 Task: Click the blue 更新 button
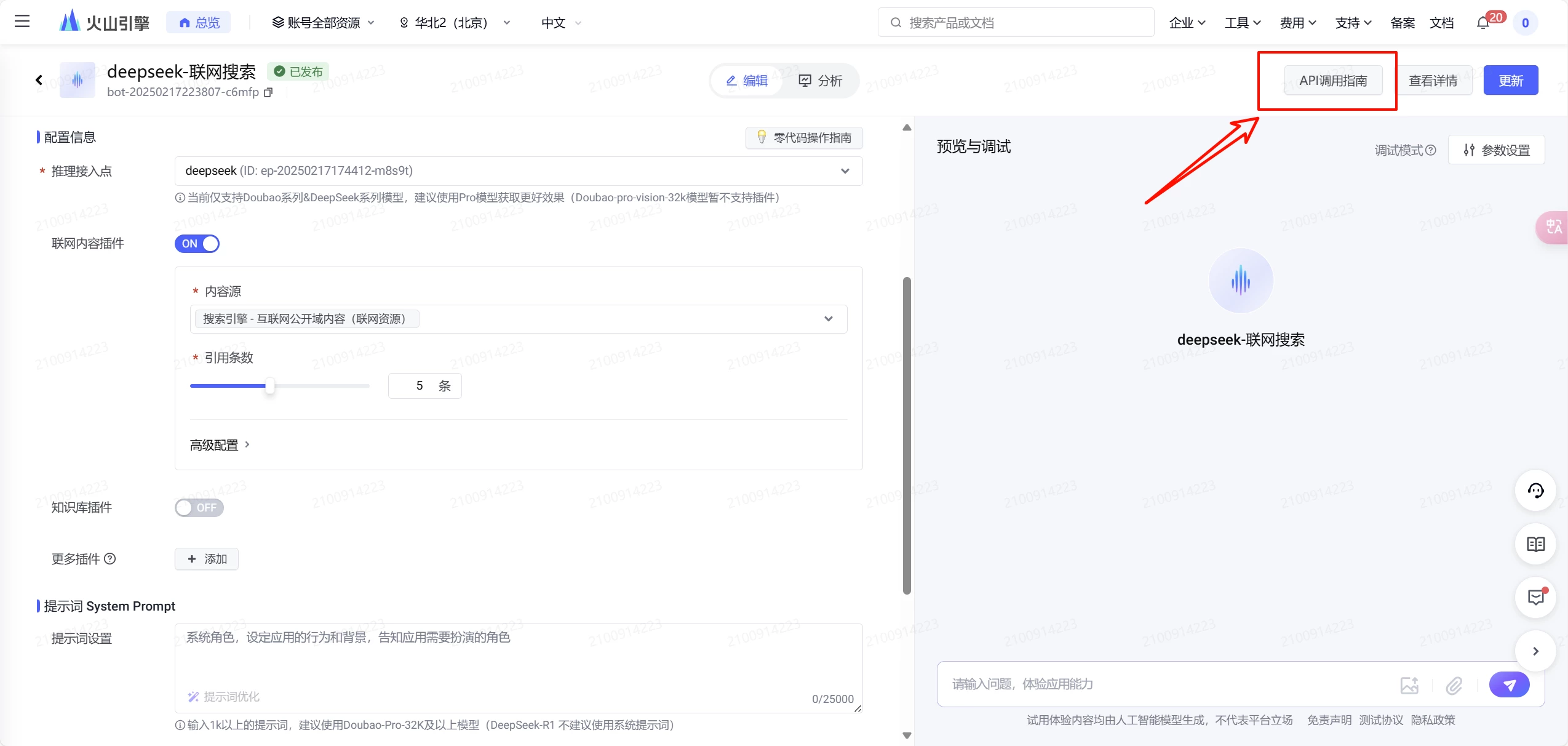coord(1510,81)
